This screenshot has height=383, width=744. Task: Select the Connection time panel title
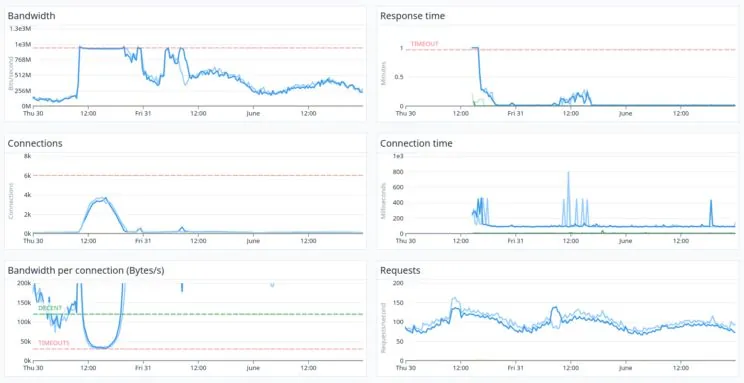(x=416, y=143)
